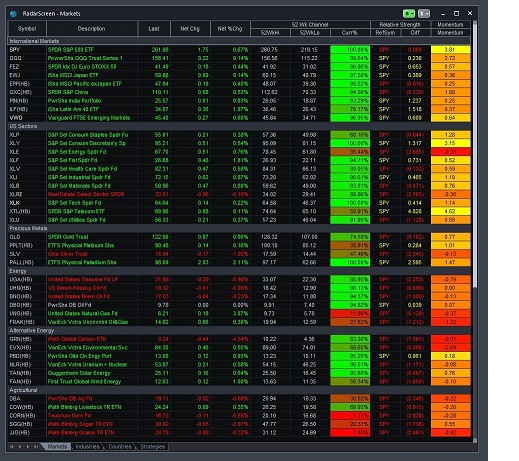Click the Relative Strength group header
519x461 pixels.
tap(400, 25)
